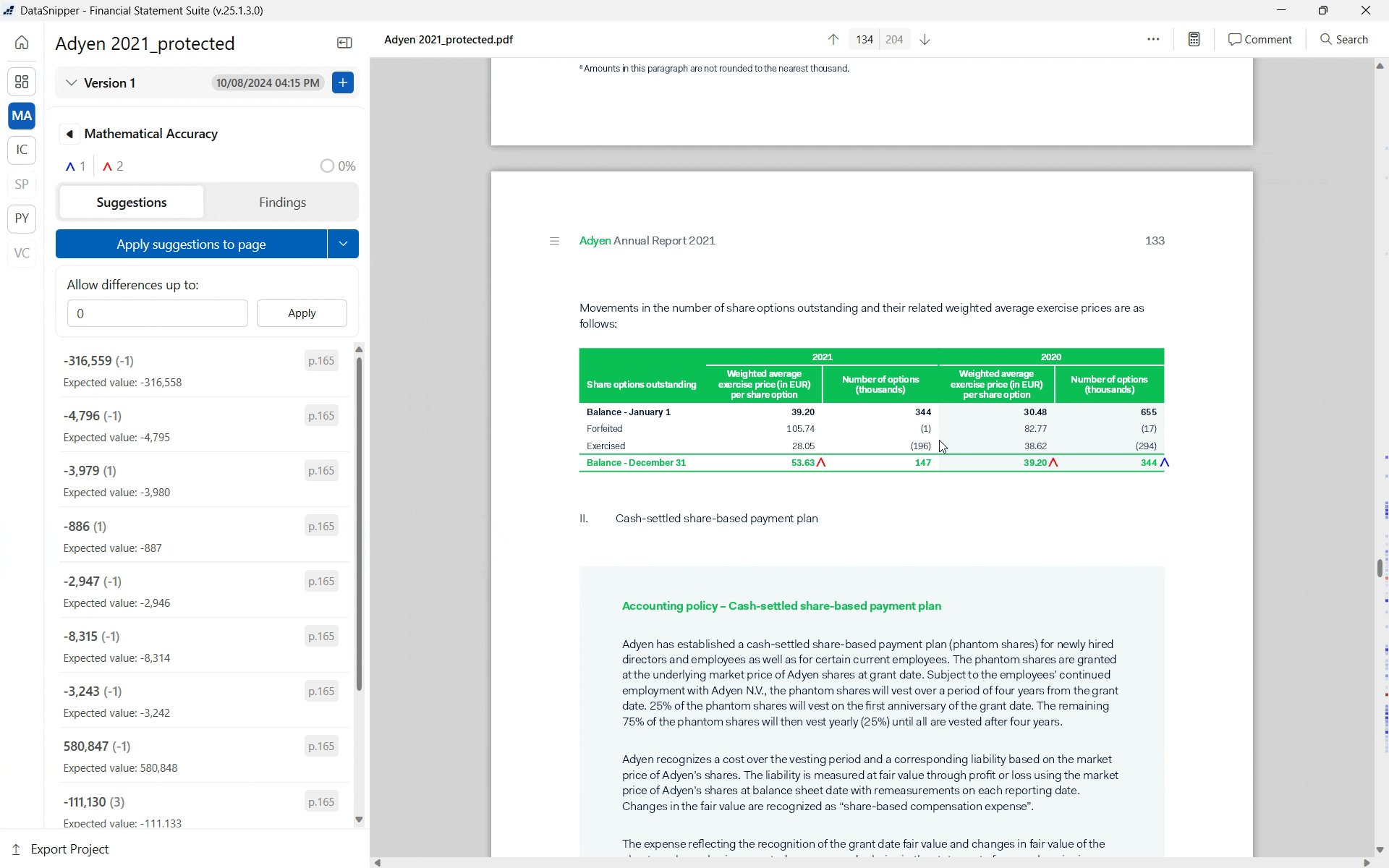Click red marker next to 53.63

pyautogui.click(x=821, y=462)
